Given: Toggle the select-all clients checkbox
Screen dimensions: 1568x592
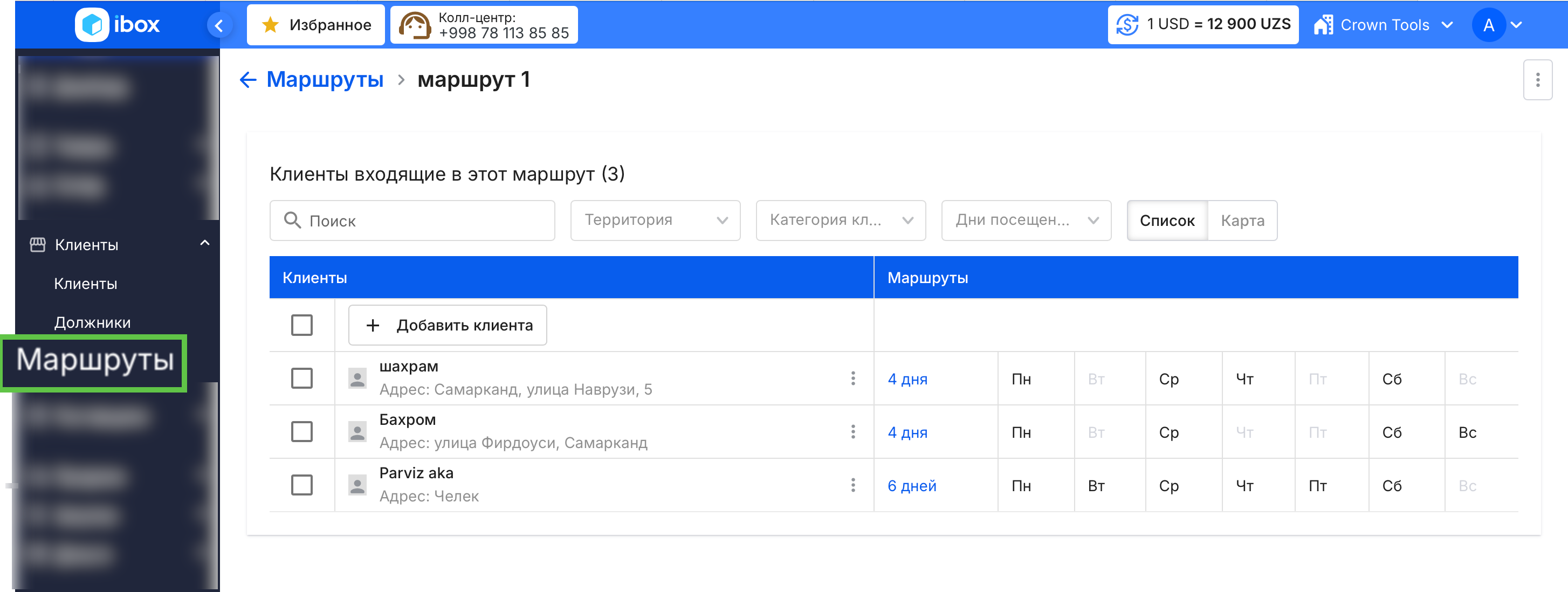Looking at the screenshot, I should point(301,325).
